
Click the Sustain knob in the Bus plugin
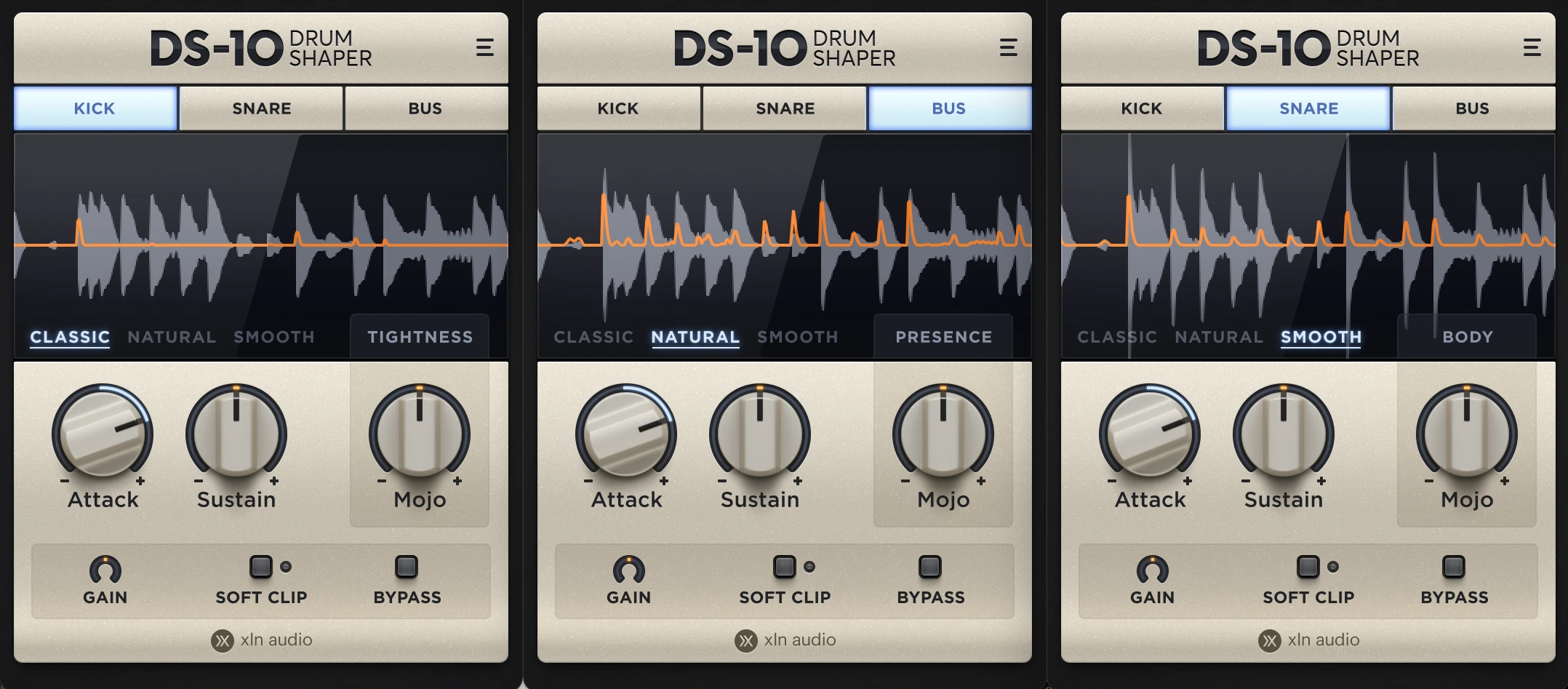click(760, 434)
